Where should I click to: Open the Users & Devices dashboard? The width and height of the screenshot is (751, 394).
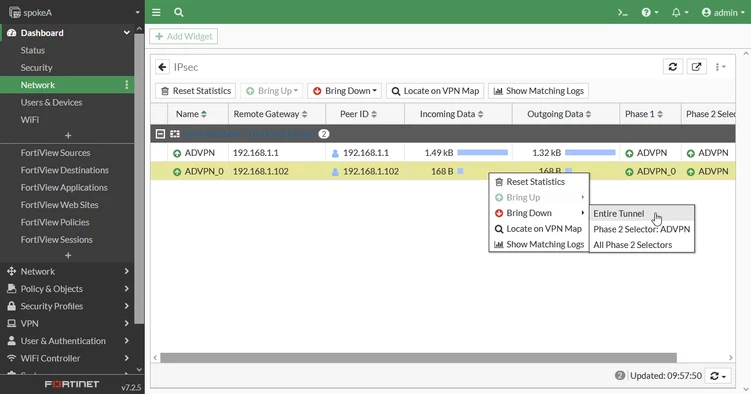tap(51, 102)
